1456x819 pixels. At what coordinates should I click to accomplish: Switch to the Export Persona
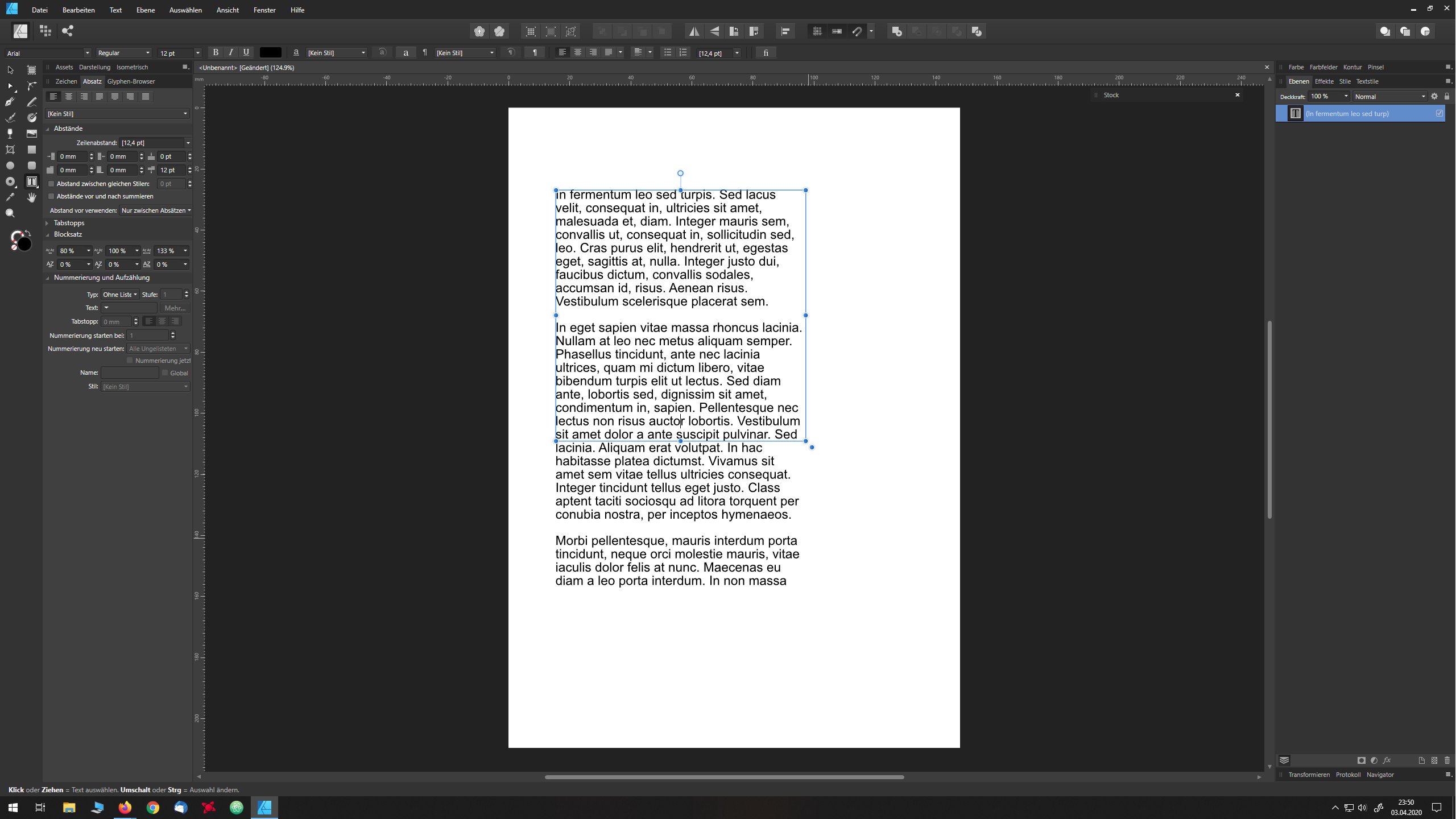(x=68, y=31)
